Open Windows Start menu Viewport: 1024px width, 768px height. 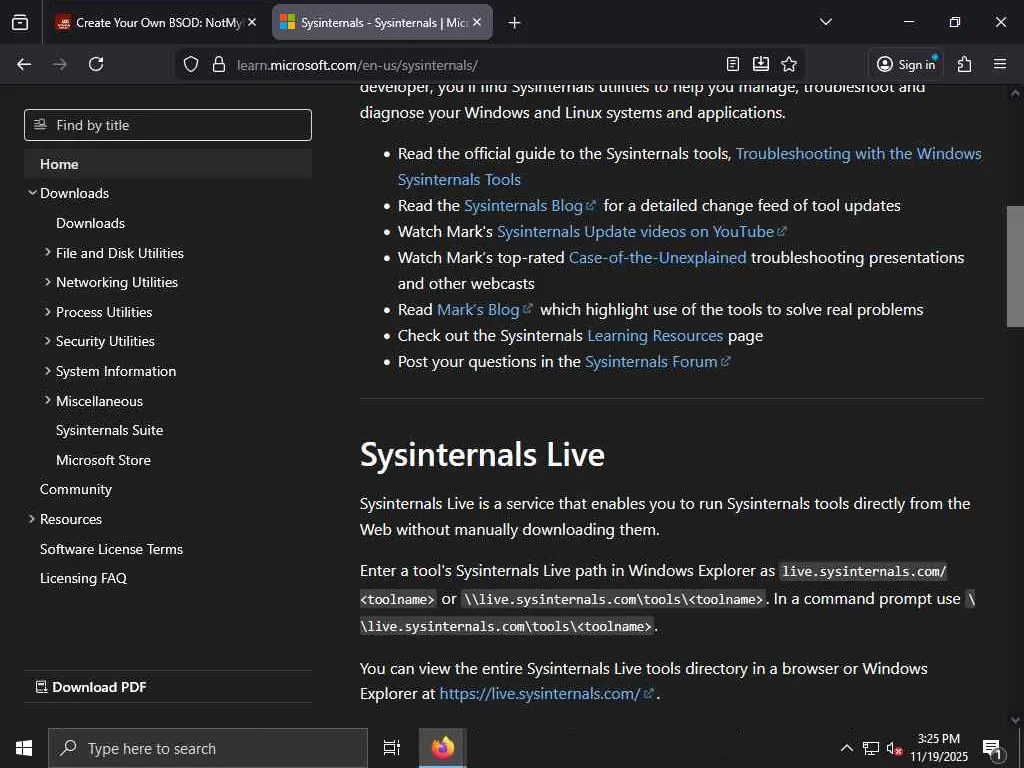click(24, 748)
